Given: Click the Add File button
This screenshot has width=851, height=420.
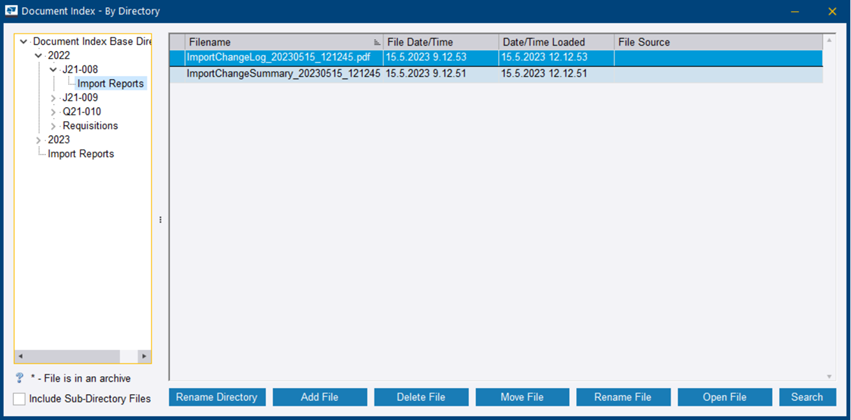Looking at the screenshot, I should click(x=319, y=397).
